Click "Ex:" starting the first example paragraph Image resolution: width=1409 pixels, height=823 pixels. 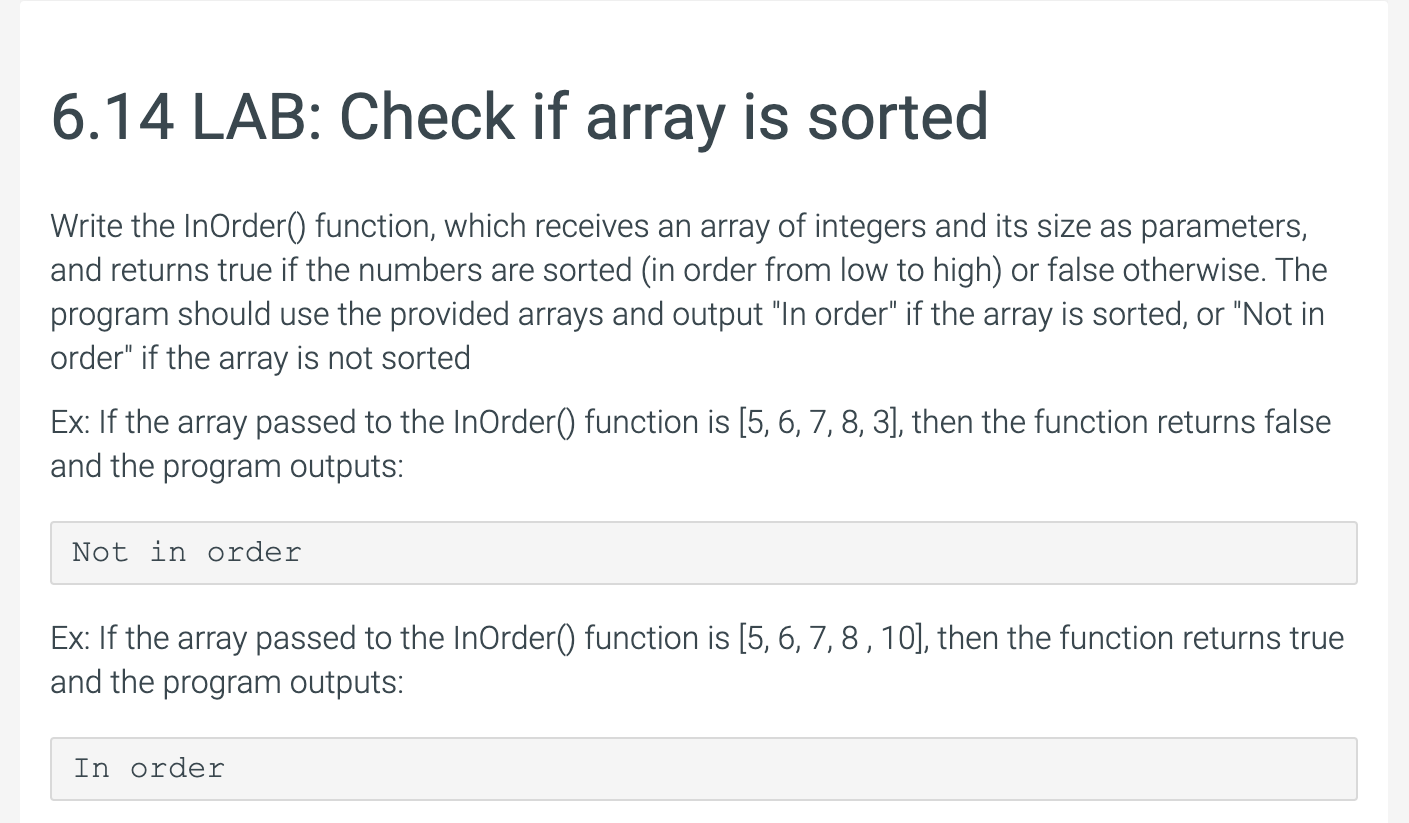click(70, 422)
